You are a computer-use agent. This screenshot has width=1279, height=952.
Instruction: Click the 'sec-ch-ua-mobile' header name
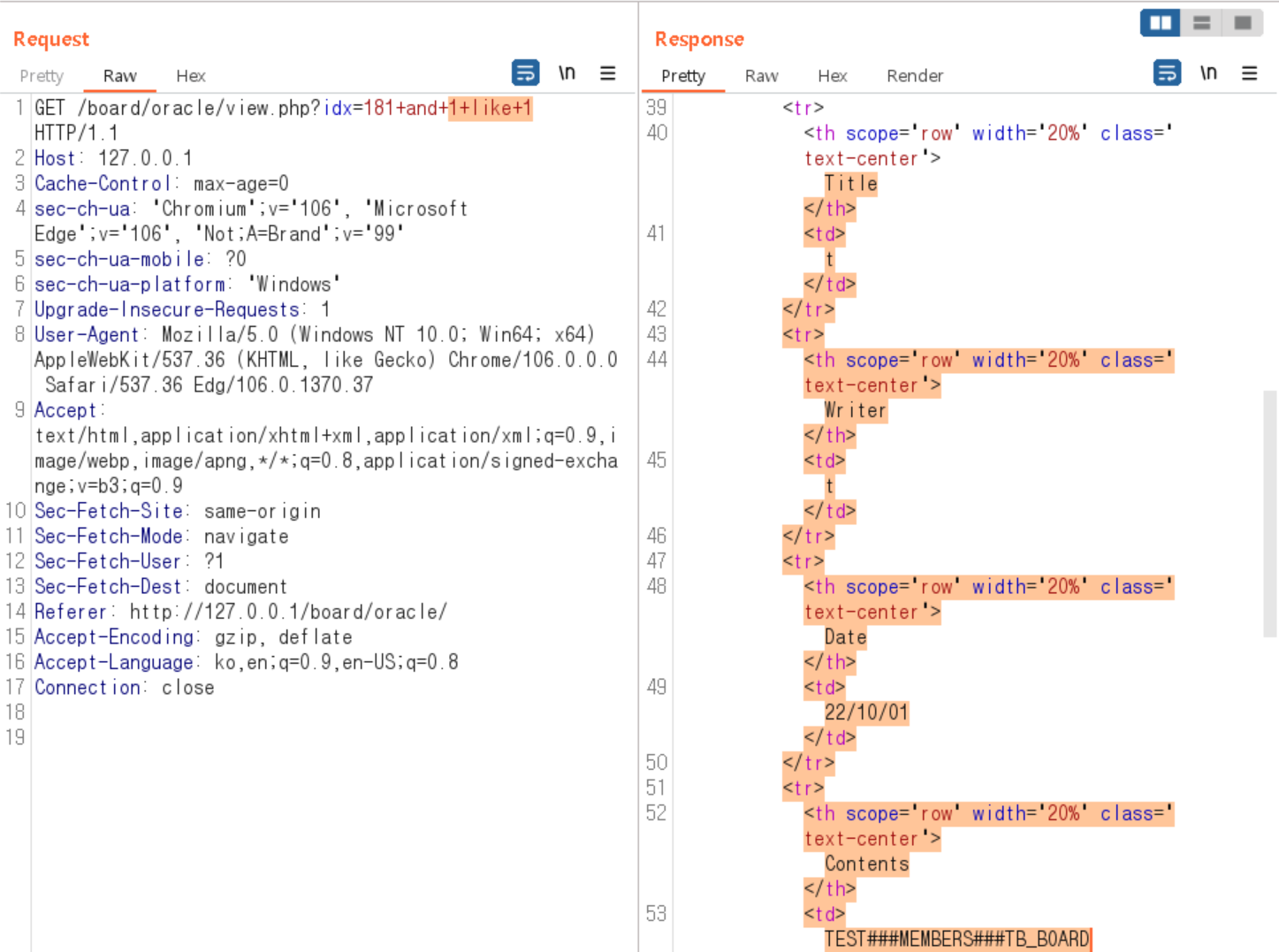pyautogui.click(x=119, y=259)
